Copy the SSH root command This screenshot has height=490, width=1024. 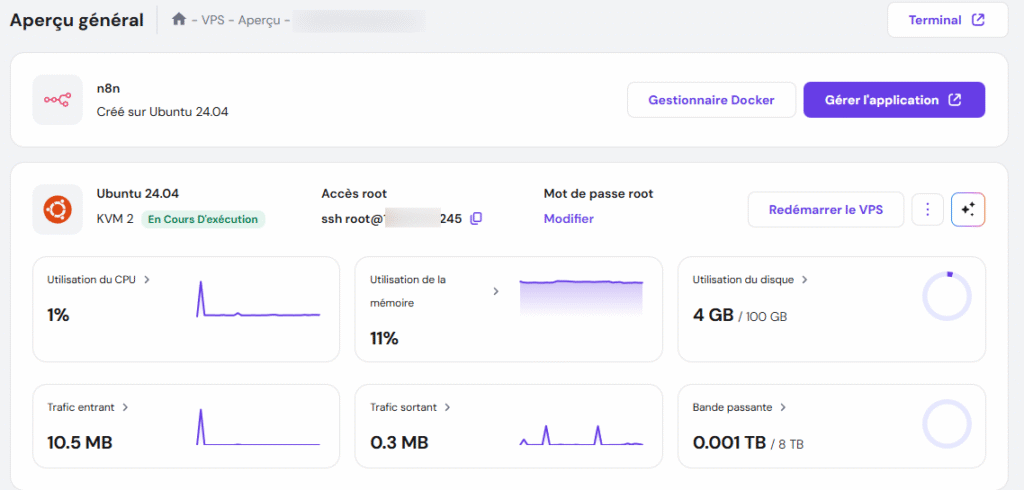point(476,219)
